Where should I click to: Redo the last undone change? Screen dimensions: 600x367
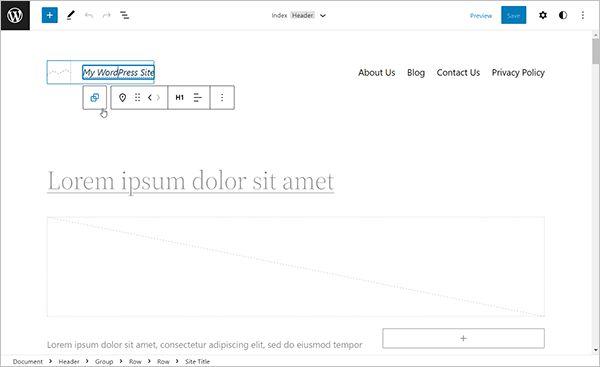tap(106, 15)
